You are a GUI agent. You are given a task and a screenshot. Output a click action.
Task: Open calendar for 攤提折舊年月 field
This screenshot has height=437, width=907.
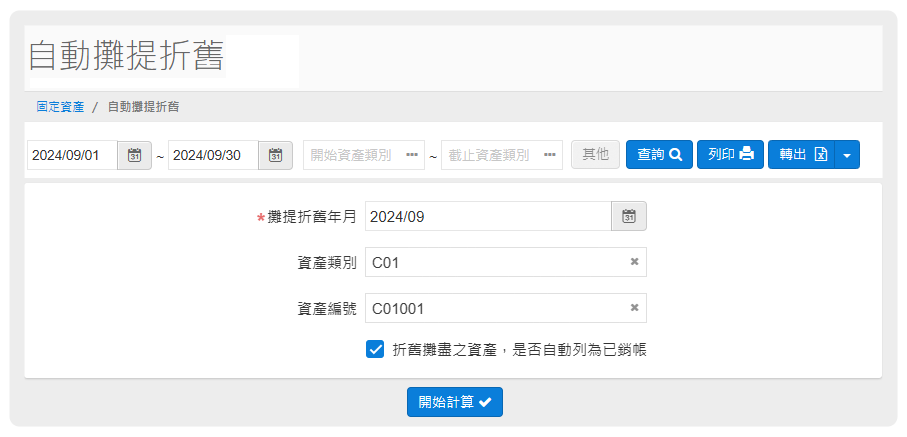[x=629, y=216]
